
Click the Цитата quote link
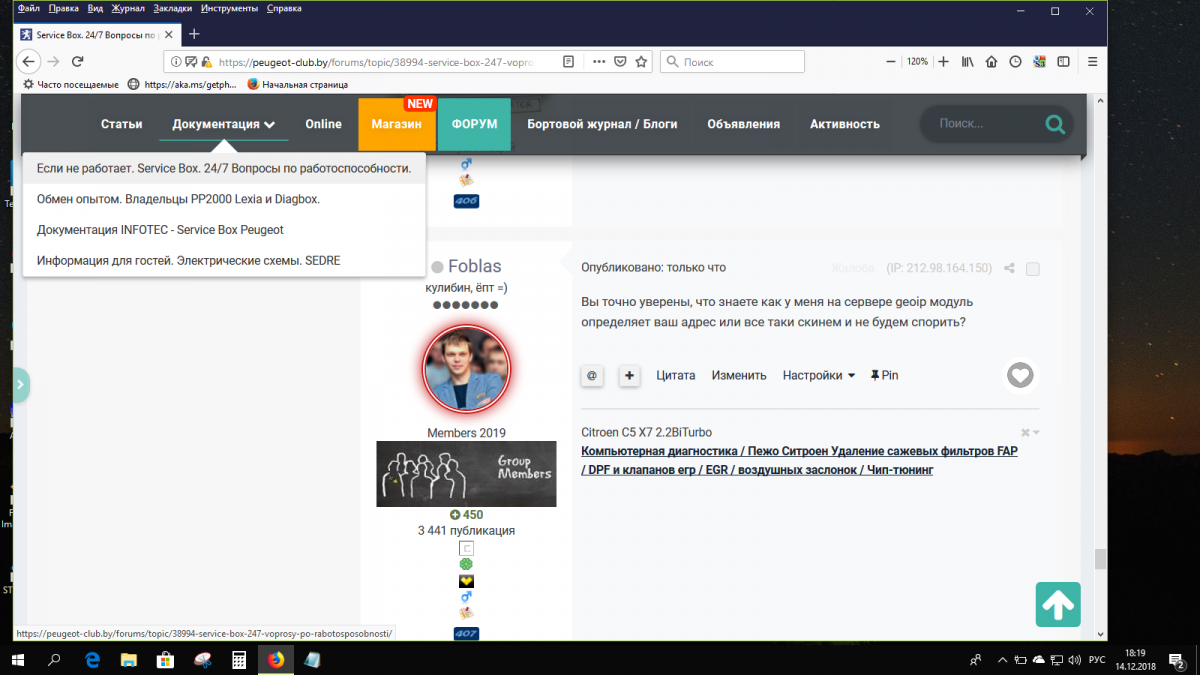coord(675,376)
